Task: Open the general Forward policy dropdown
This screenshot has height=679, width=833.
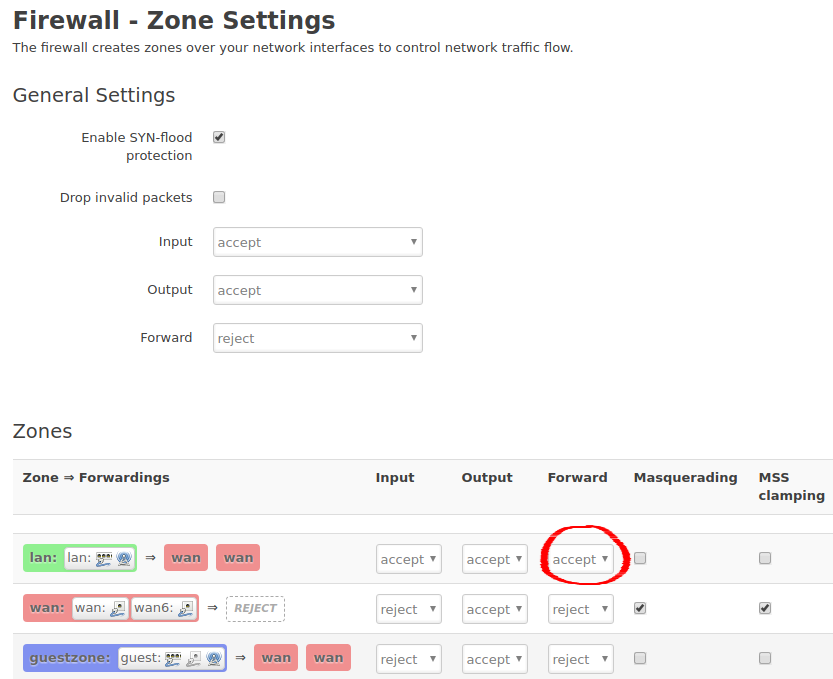Action: (317, 338)
